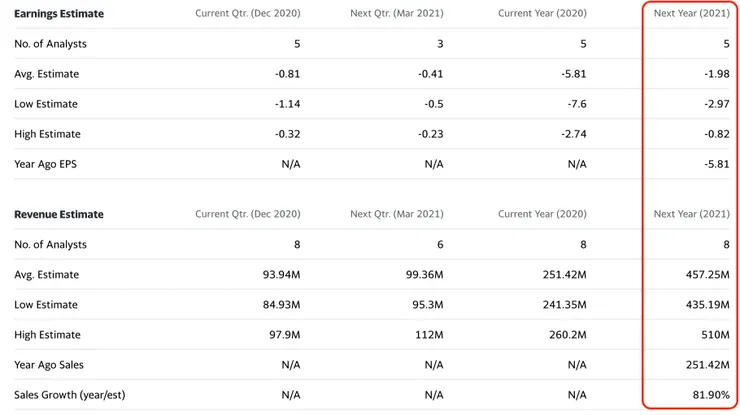Click Next Qtr. (Mar 2021) revenue column header
The image size is (740, 415).
click(396, 214)
